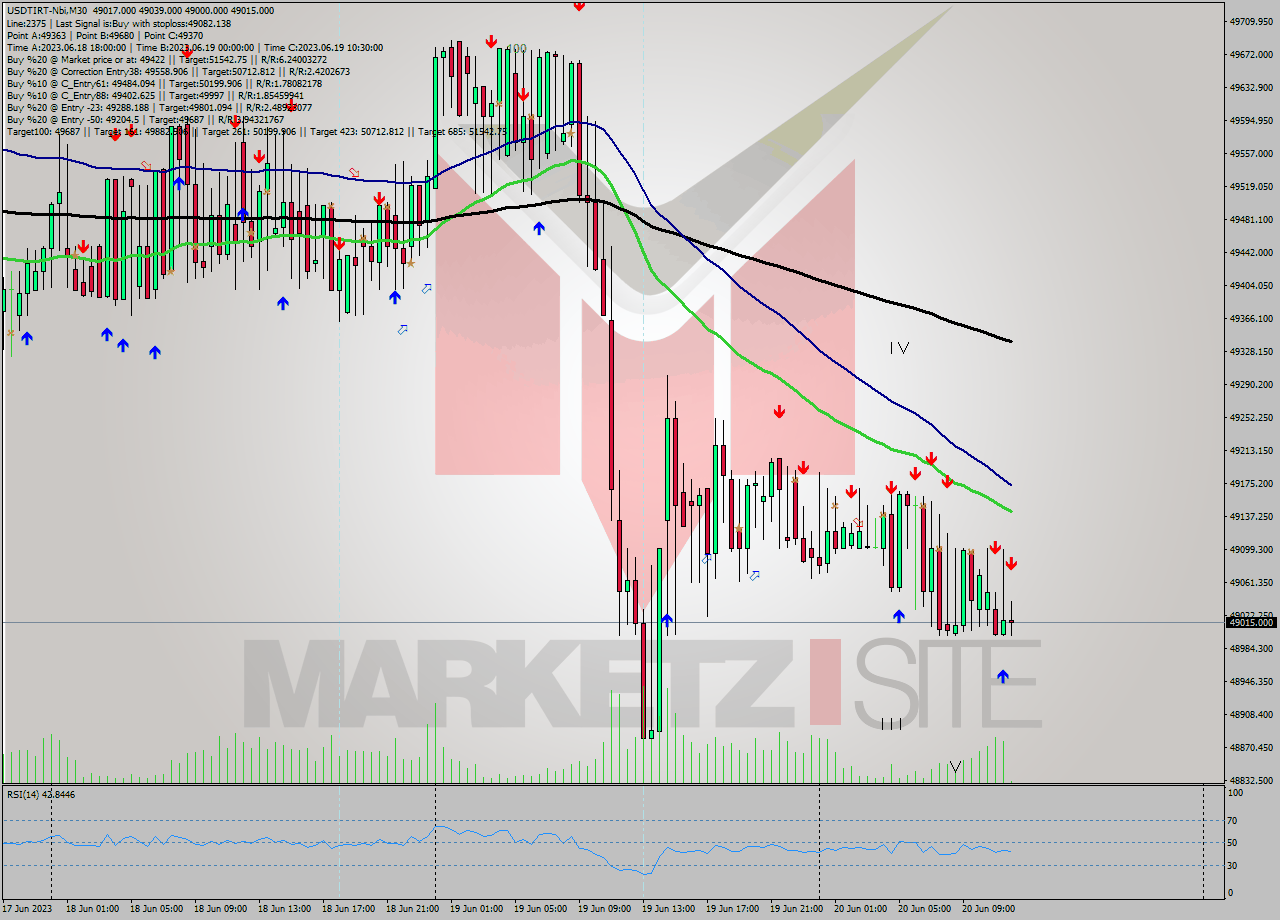Click the 'I V' wave label
This screenshot has width=1280, height=920.
pyautogui.click(x=899, y=348)
